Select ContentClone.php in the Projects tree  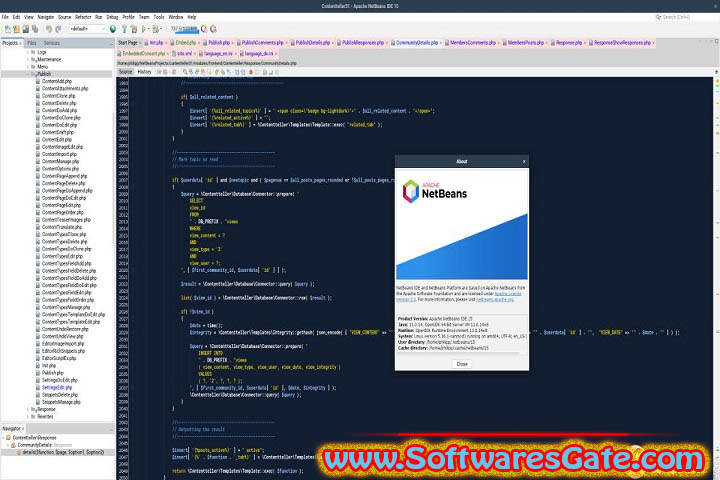click(x=58, y=96)
